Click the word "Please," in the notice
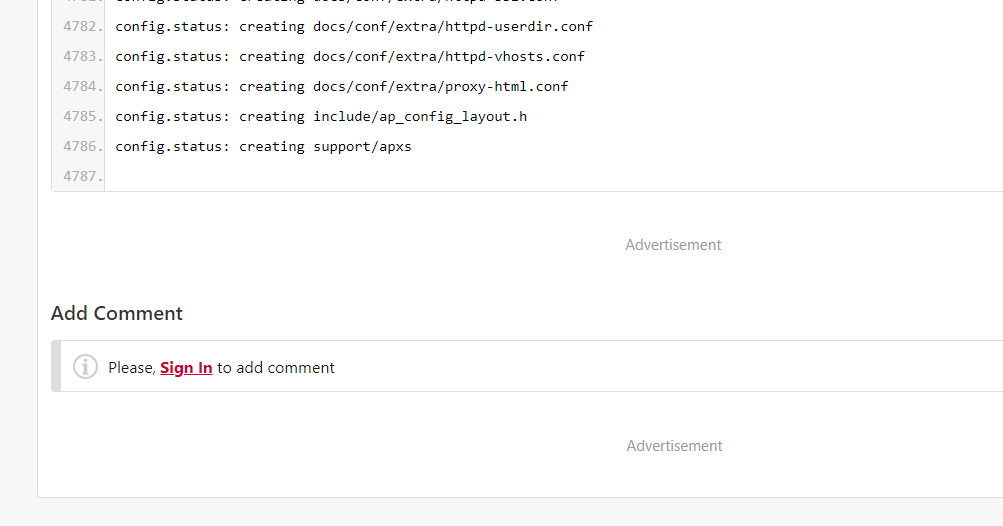The height and width of the screenshot is (526, 1003). (132, 368)
